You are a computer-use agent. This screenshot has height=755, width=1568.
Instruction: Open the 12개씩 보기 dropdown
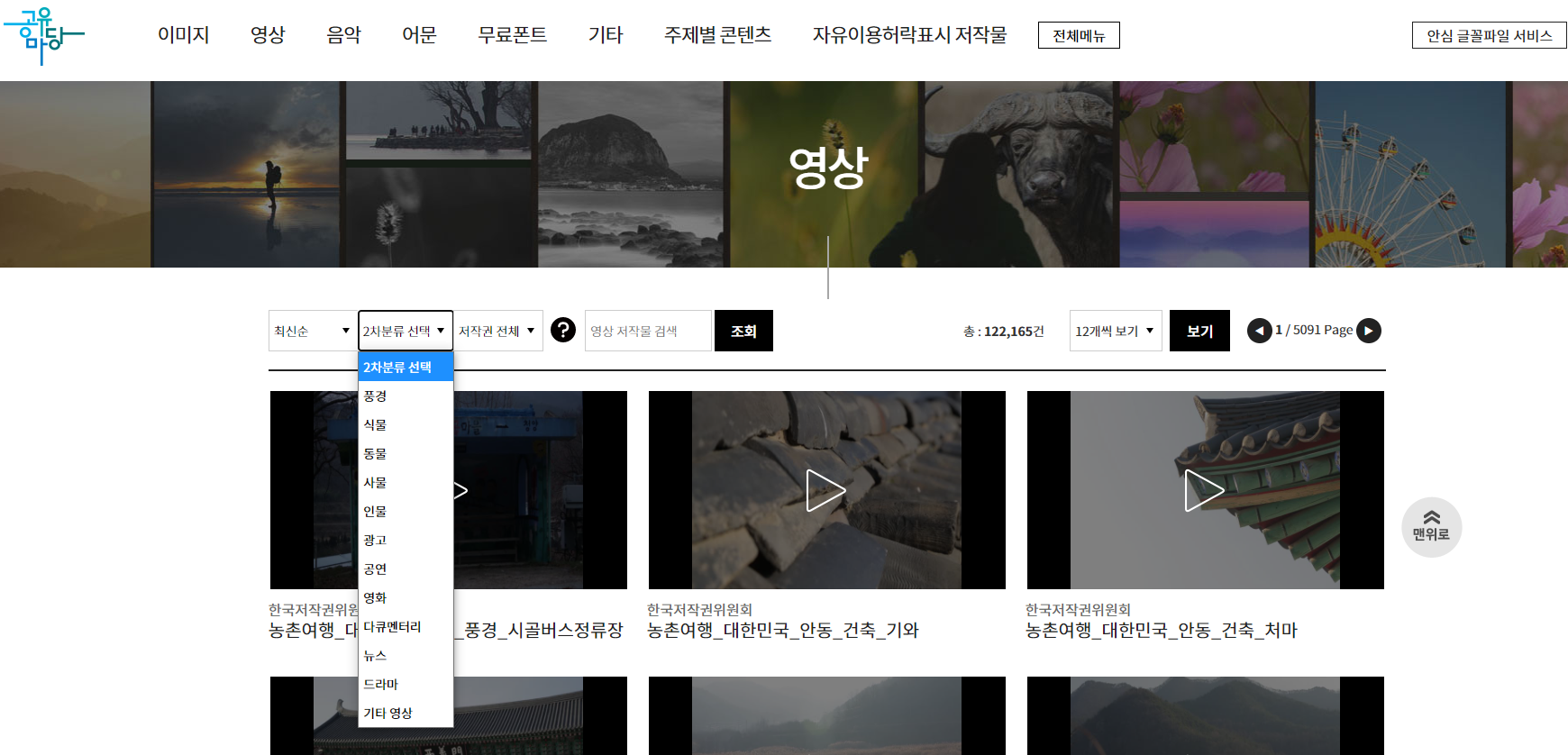coord(1116,331)
